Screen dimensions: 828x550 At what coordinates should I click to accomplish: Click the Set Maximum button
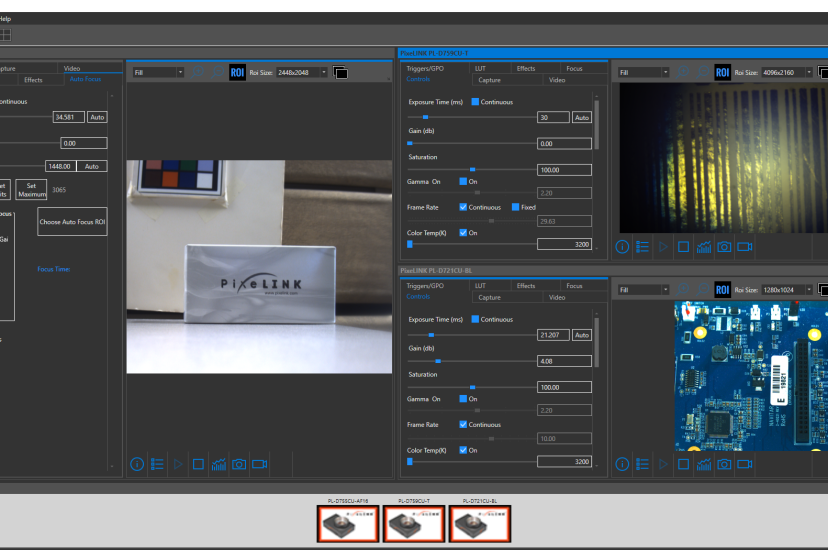point(31,189)
